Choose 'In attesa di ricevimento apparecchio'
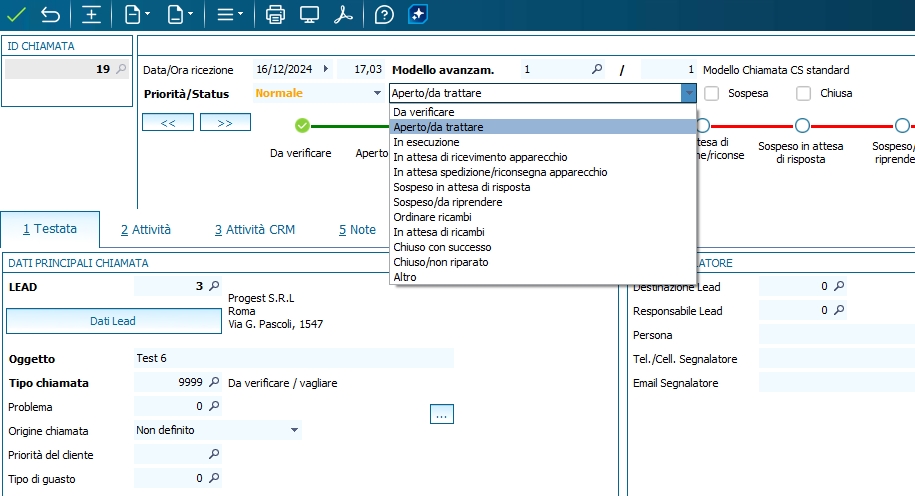 pyautogui.click(x=543, y=157)
